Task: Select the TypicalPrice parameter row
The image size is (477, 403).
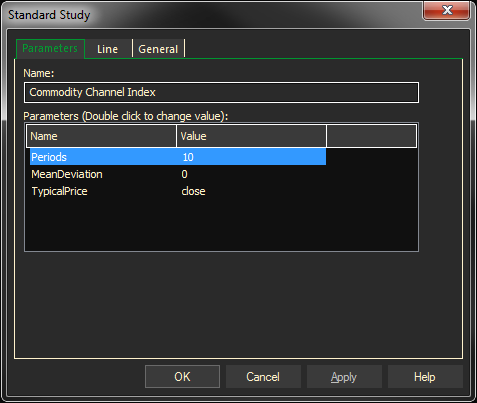Action: point(178,191)
